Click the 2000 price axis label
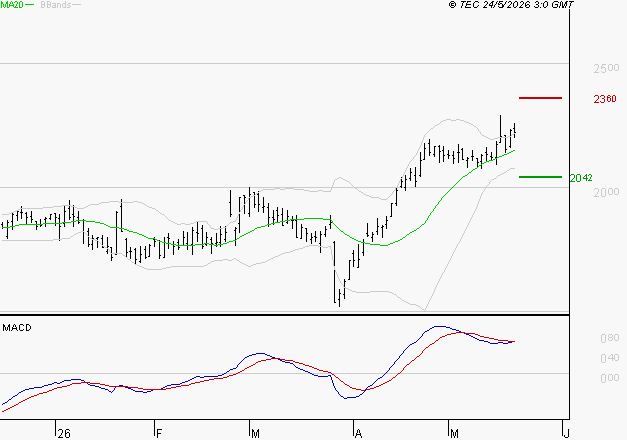The height and width of the screenshot is (440, 627). click(x=606, y=192)
